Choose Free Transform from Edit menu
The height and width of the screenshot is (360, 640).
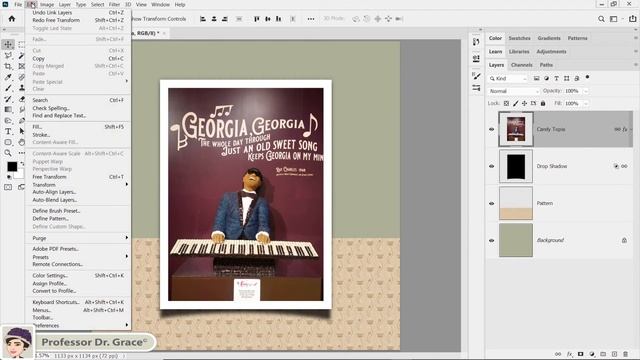[78, 177]
